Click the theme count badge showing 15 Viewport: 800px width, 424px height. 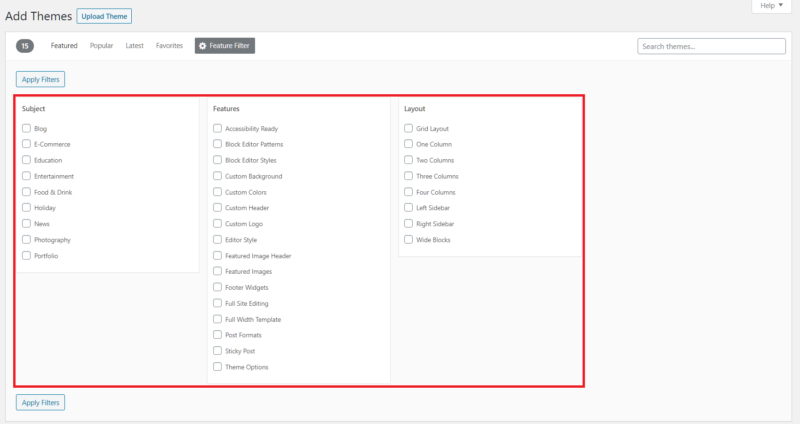(x=24, y=46)
